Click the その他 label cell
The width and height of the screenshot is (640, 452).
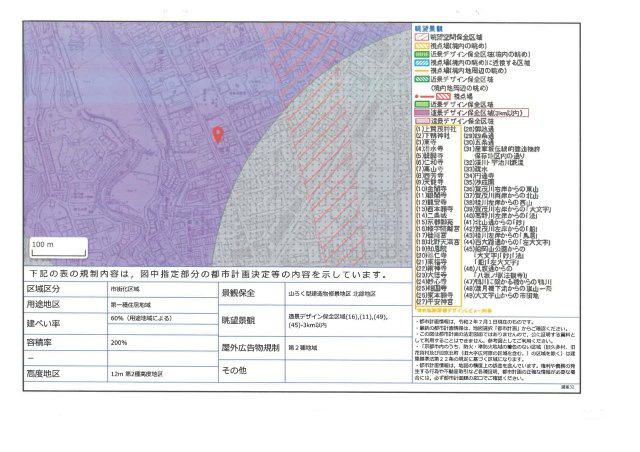click(x=251, y=371)
